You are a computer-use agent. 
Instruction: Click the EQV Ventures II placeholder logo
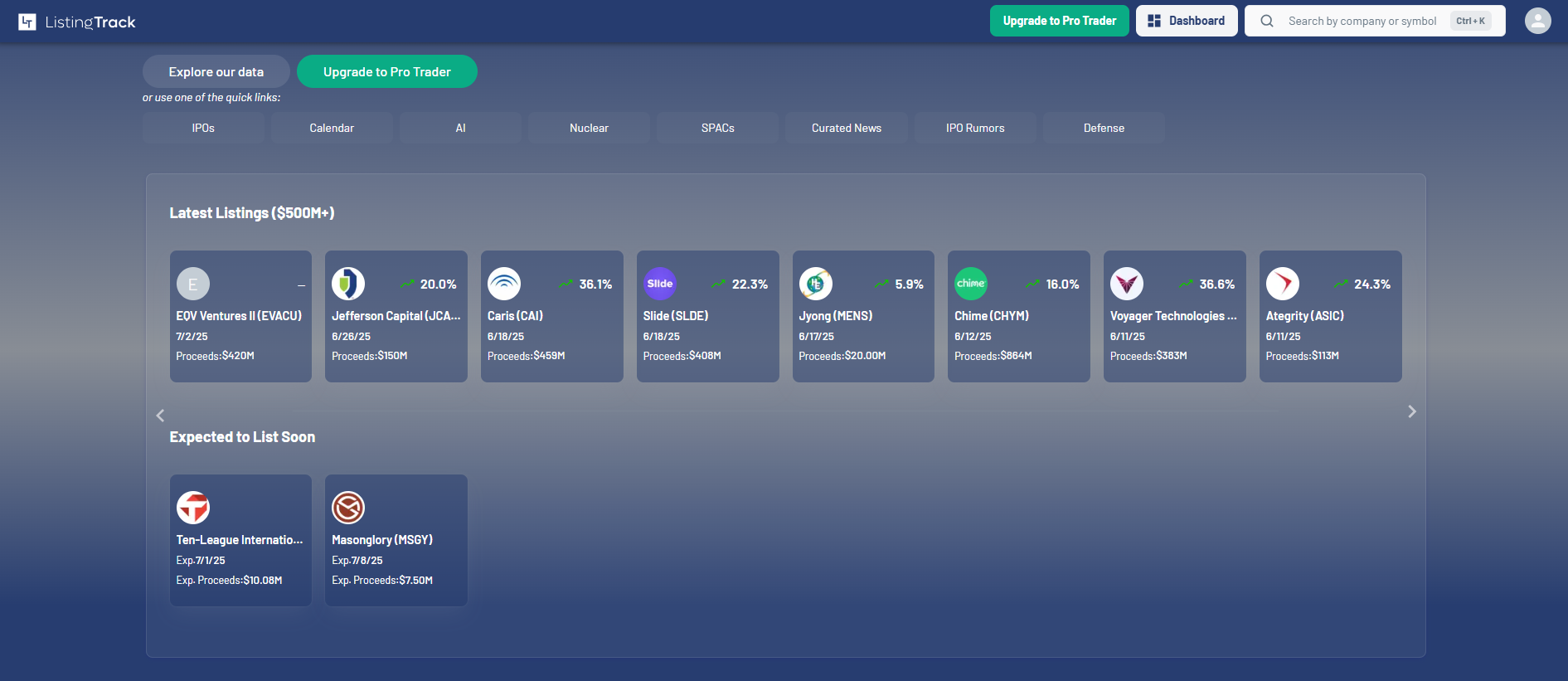tap(193, 284)
